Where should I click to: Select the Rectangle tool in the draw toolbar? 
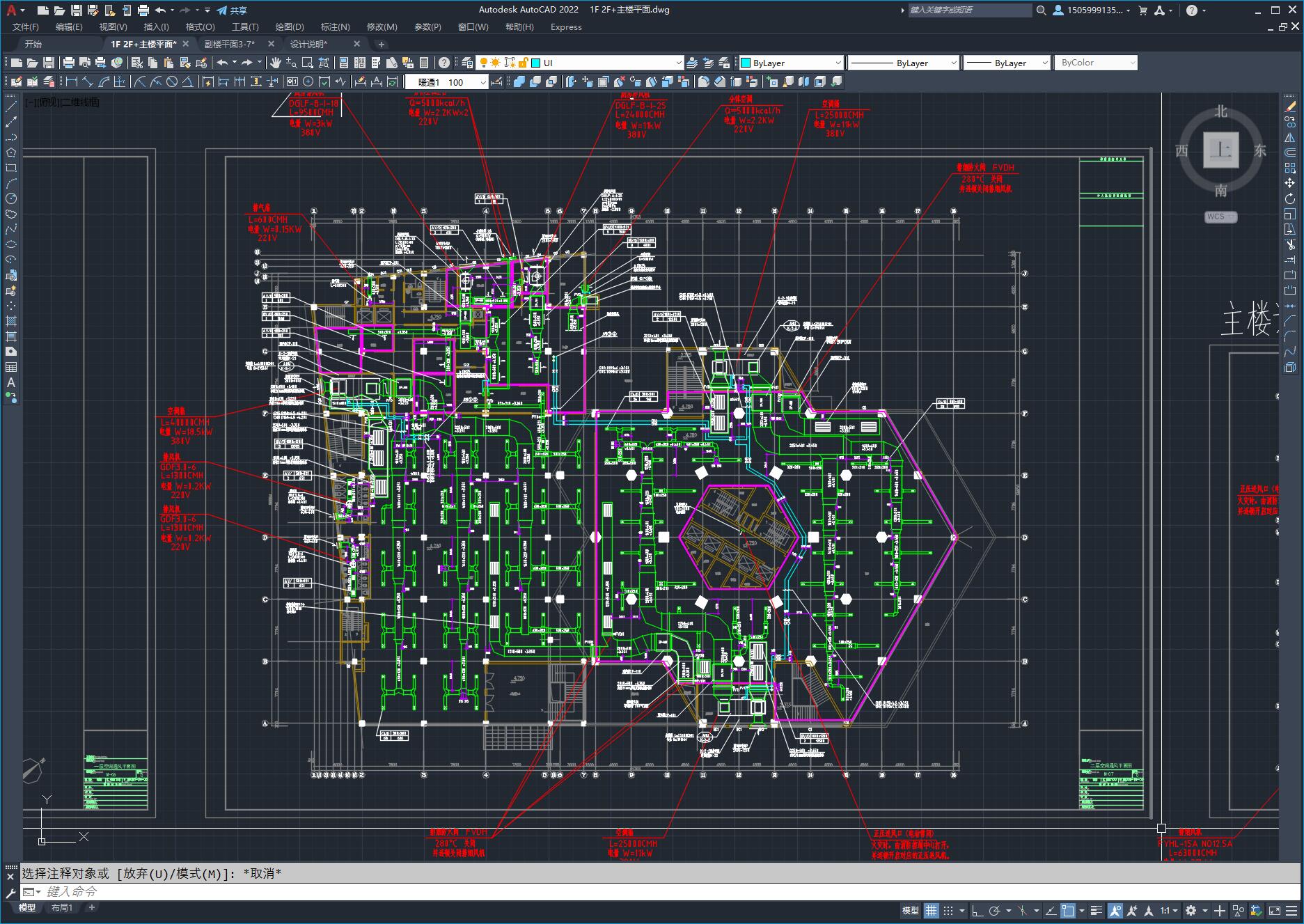[x=11, y=168]
